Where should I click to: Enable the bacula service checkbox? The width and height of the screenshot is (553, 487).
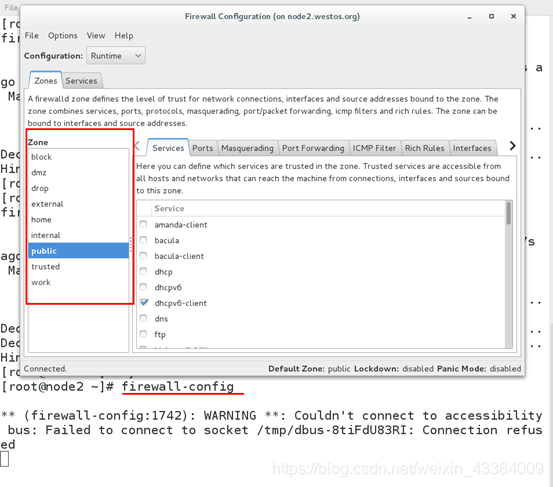[x=143, y=240]
